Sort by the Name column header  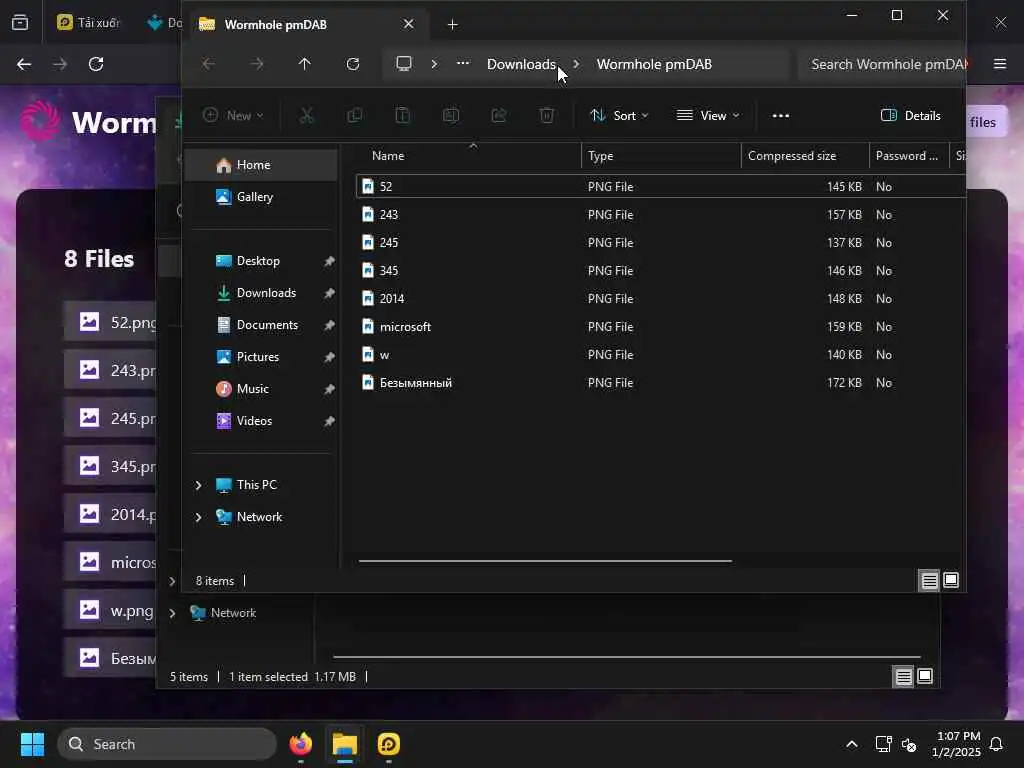[469, 156]
